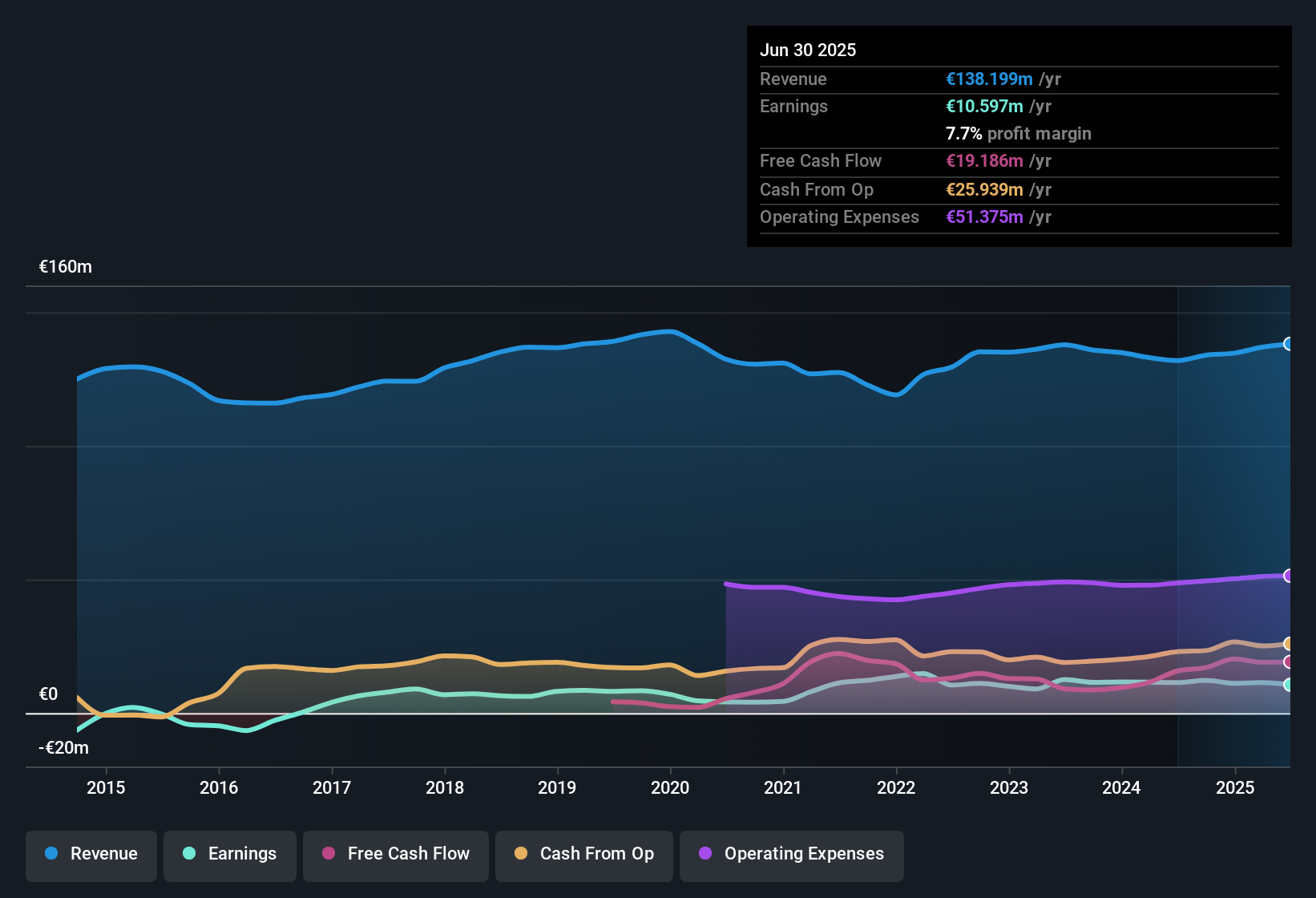Click the 2022 x-axis year label

pyautogui.click(x=896, y=787)
